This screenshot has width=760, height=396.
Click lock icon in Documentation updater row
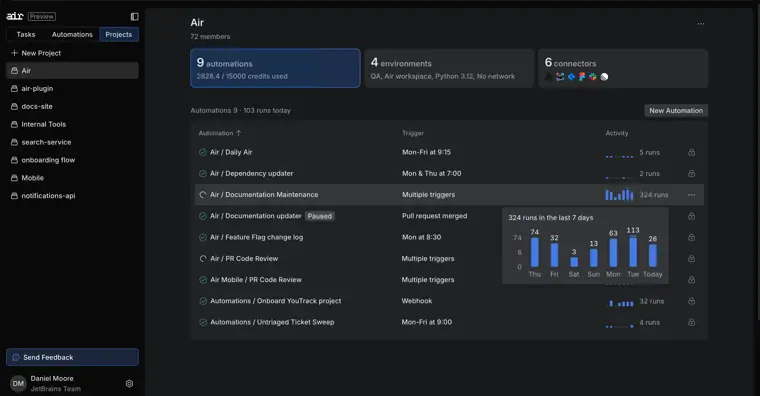pos(691,216)
